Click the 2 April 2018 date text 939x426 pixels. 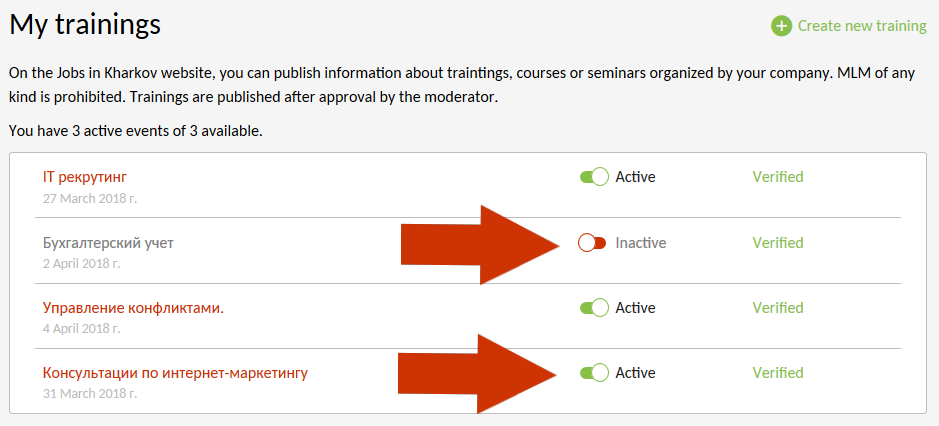(x=81, y=264)
